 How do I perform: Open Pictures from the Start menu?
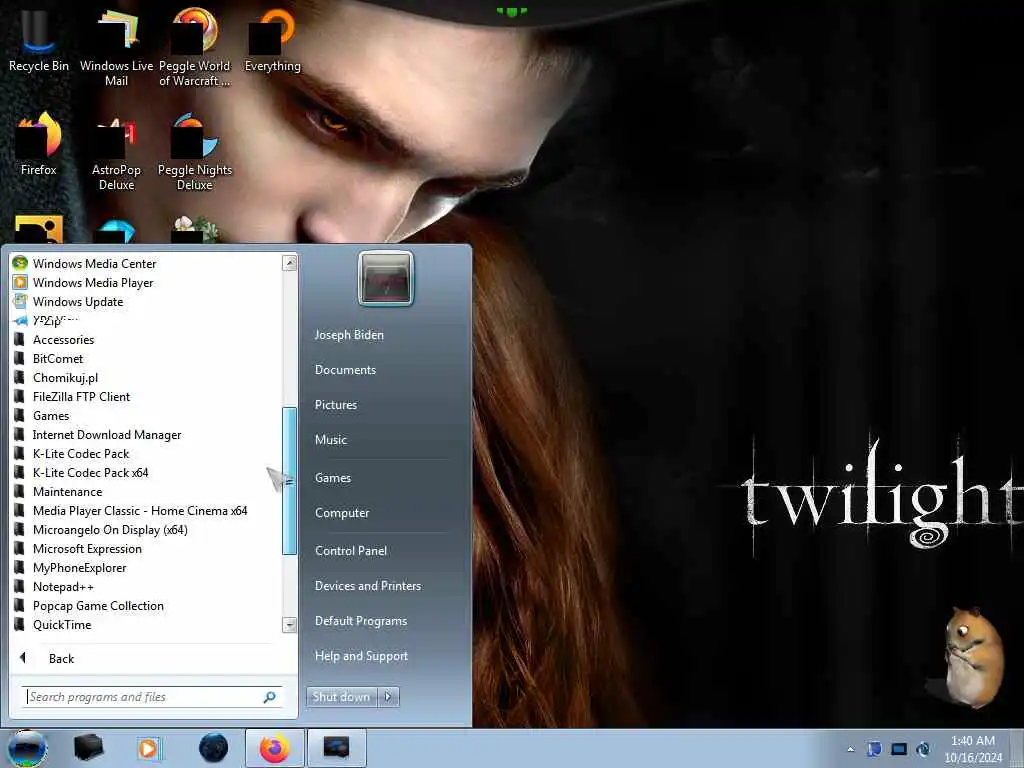point(336,405)
